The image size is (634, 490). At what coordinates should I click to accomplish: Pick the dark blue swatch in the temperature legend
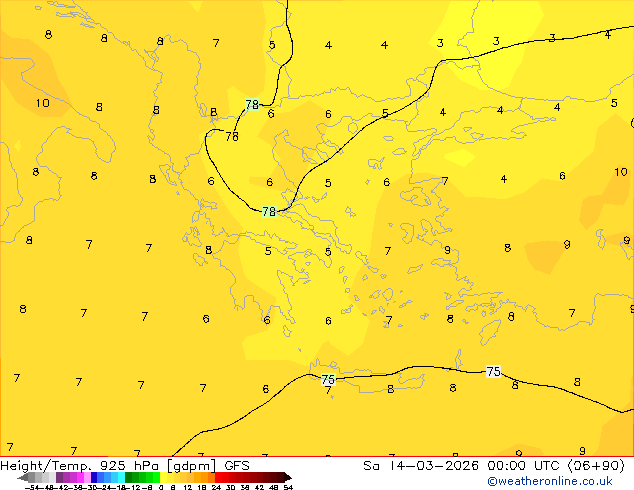coord(94,478)
